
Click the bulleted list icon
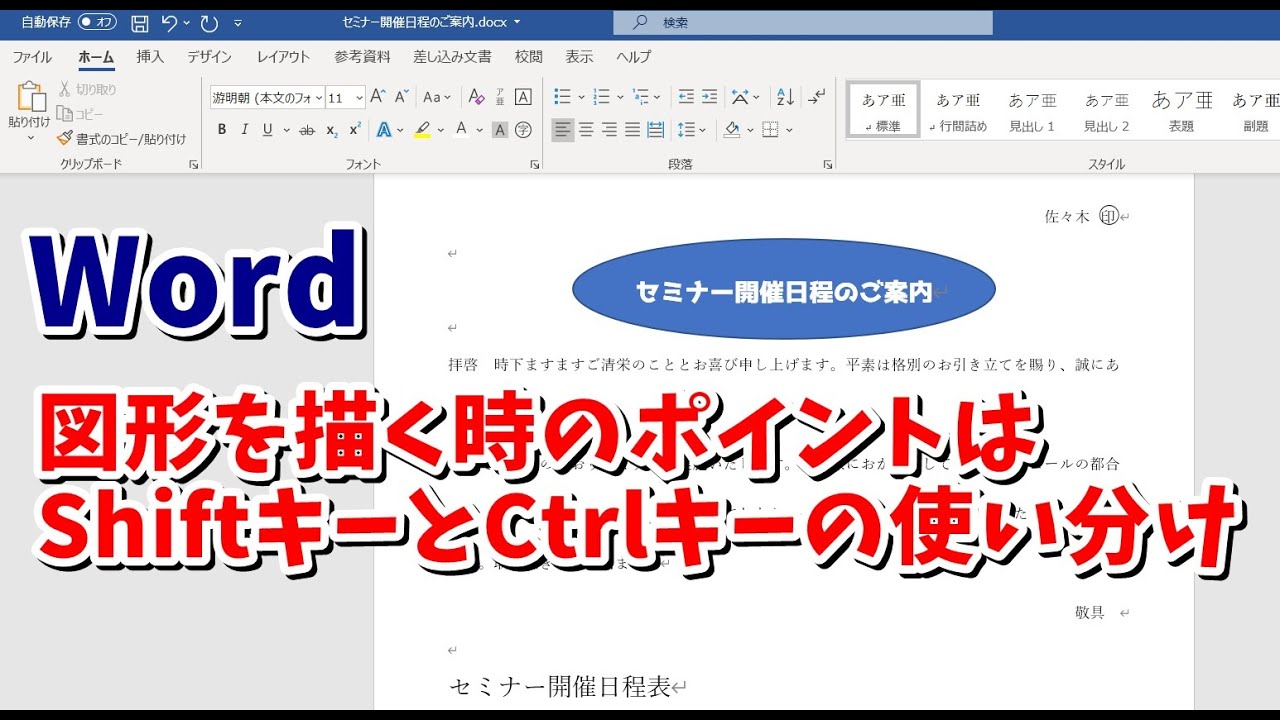pyautogui.click(x=562, y=97)
